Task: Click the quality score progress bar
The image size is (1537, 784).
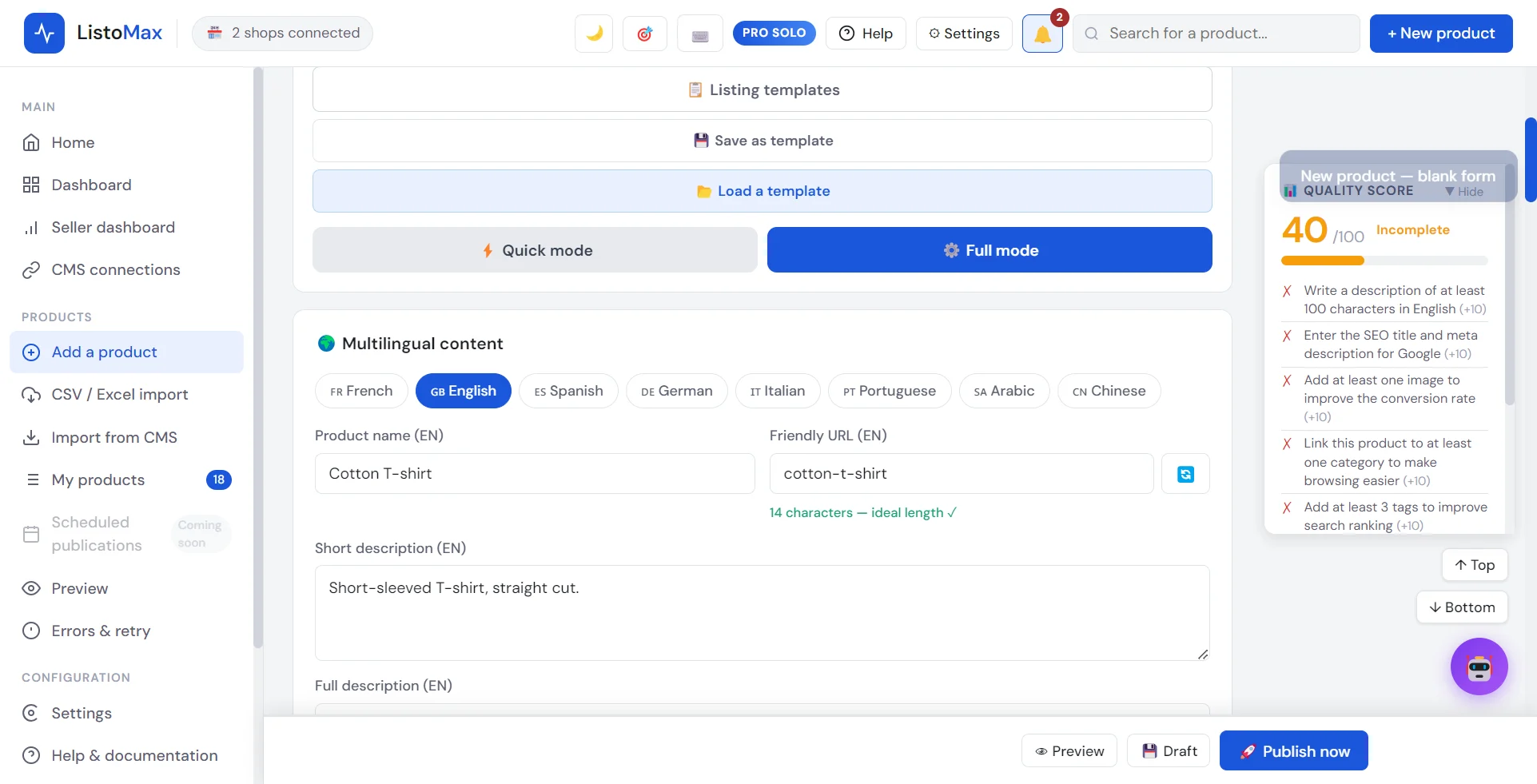Action: 1384,261
